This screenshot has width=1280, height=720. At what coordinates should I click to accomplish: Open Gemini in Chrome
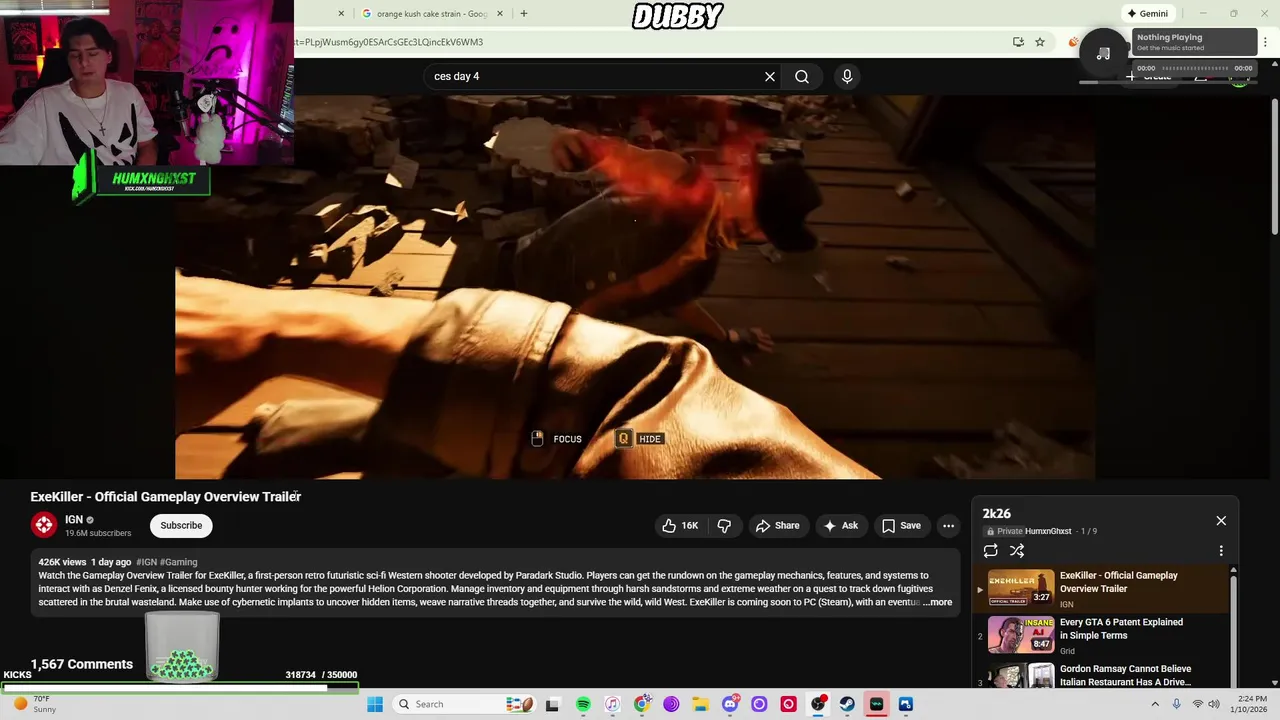pos(1147,14)
